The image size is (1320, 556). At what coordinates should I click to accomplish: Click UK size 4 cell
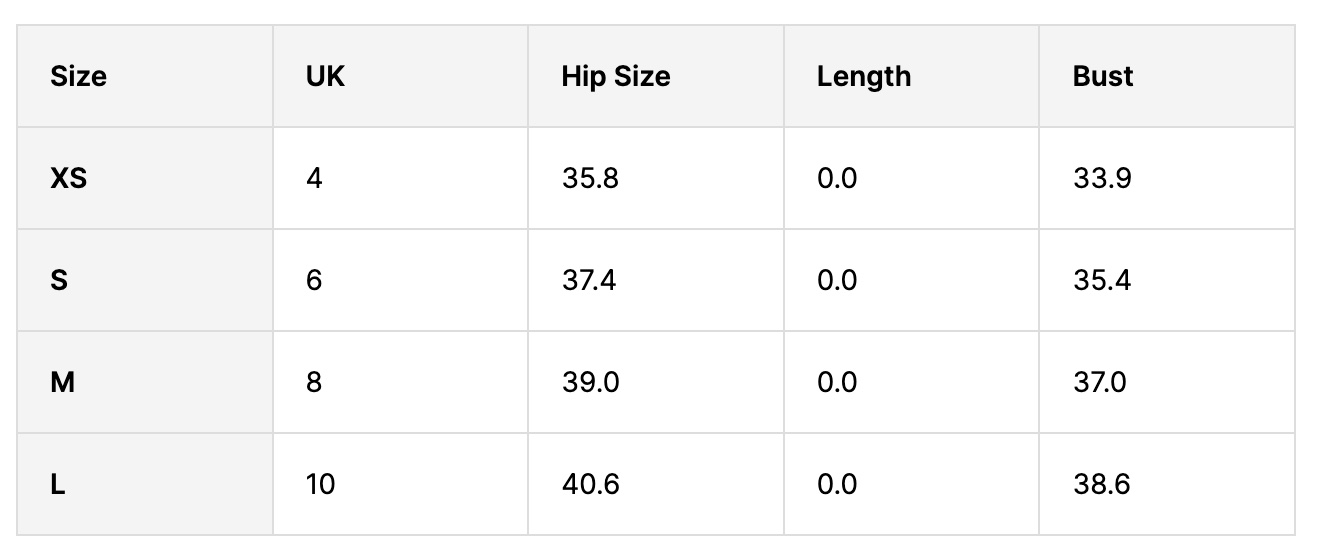pyautogui.click(x=314, y=179)
